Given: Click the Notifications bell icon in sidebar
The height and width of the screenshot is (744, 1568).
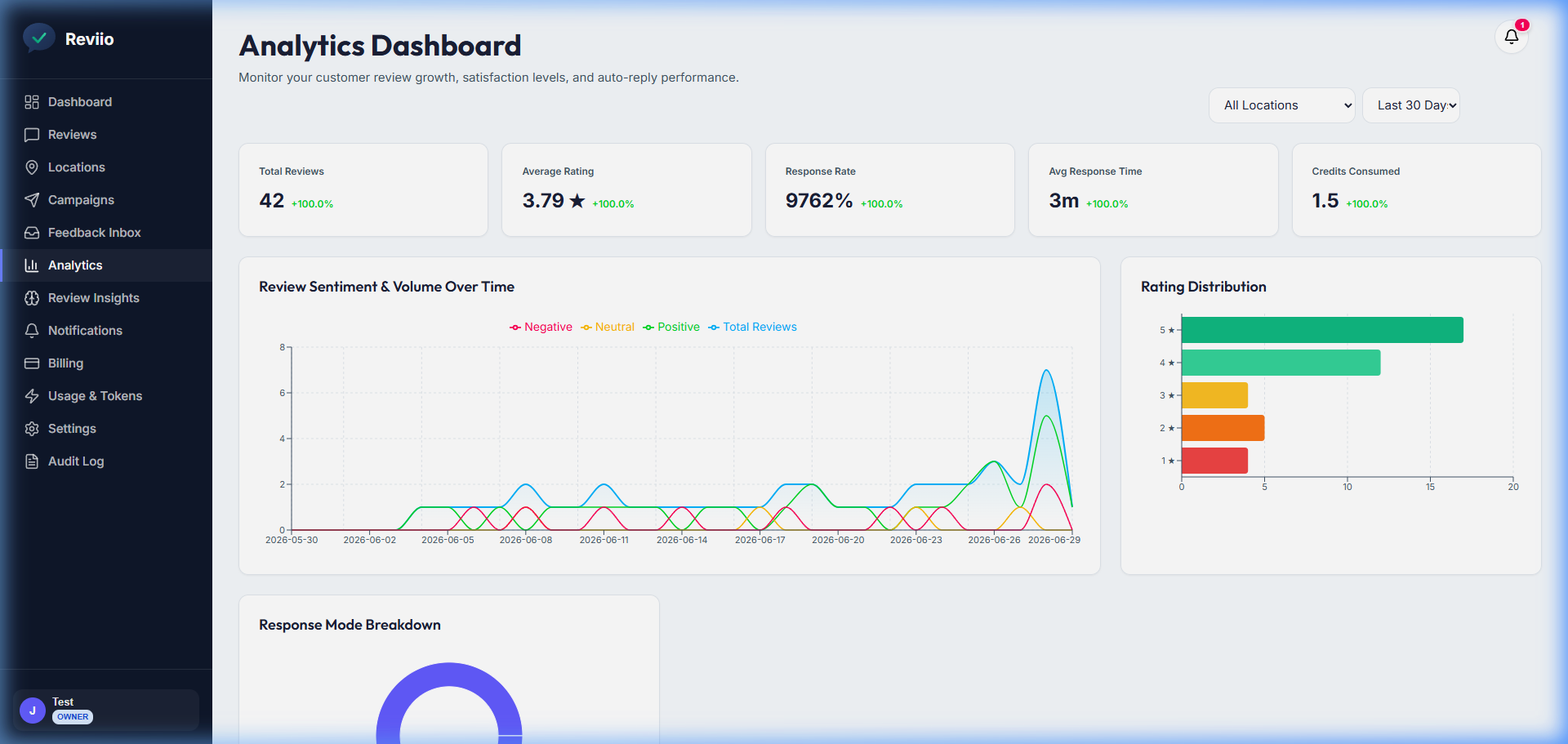Looking at the screenshot, I should (32, 331).
